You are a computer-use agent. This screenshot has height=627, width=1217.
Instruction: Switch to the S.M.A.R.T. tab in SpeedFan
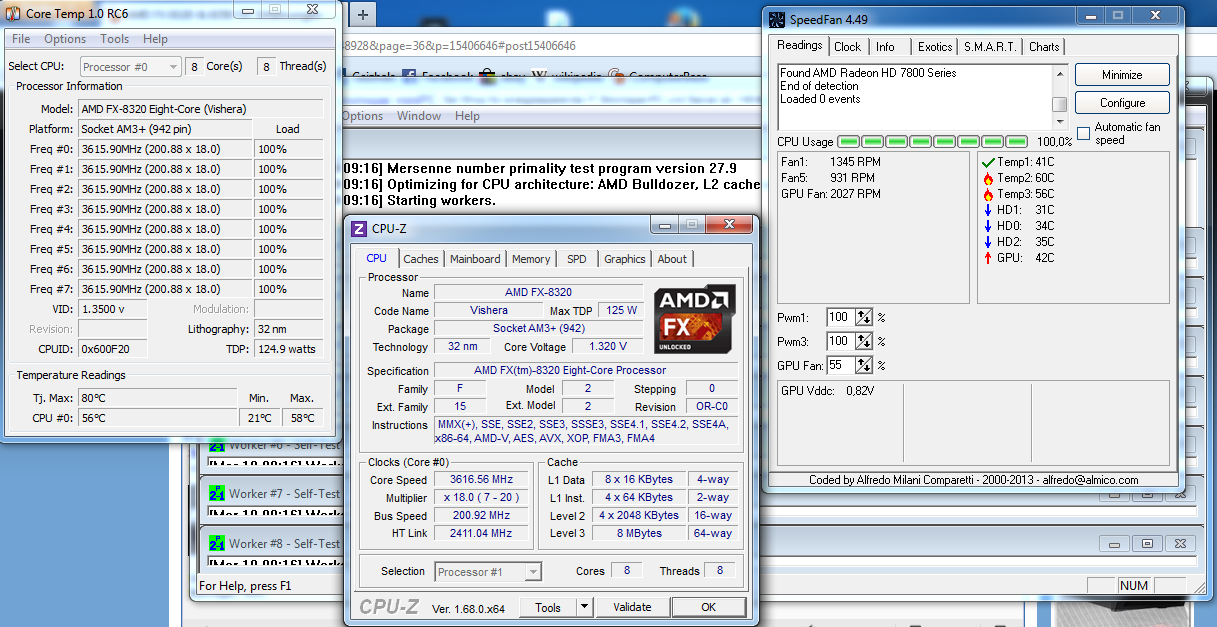(991, 47)
